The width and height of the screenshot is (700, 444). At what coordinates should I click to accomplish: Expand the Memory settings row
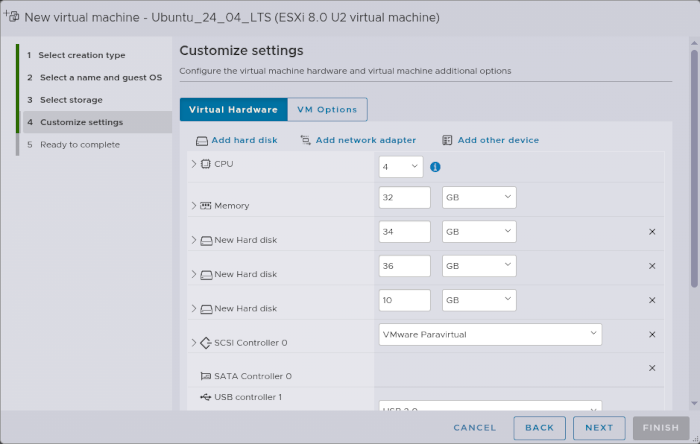click(194, 206)
